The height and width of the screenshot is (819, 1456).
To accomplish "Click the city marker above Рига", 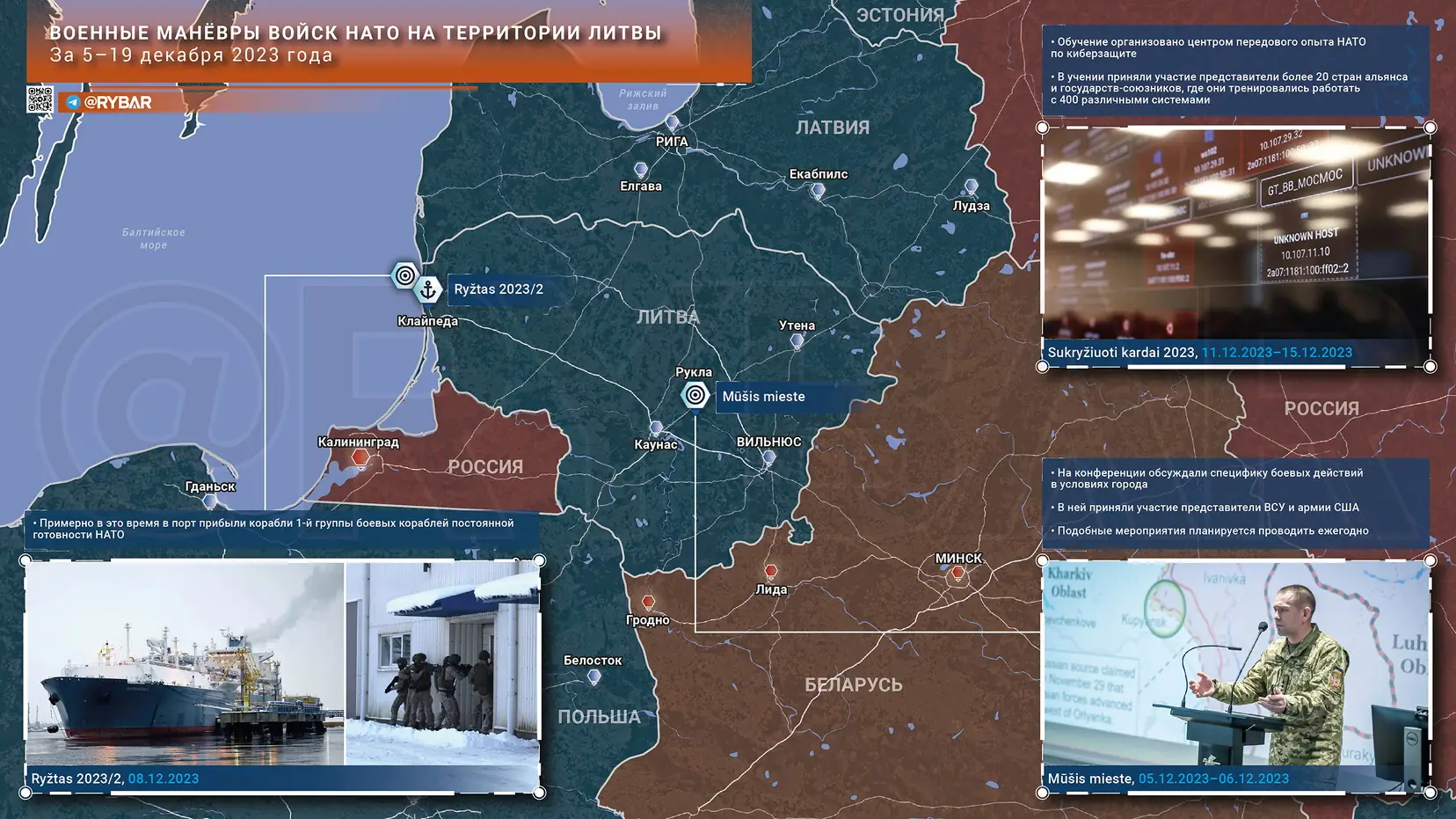I will click(x=673, y=121).
